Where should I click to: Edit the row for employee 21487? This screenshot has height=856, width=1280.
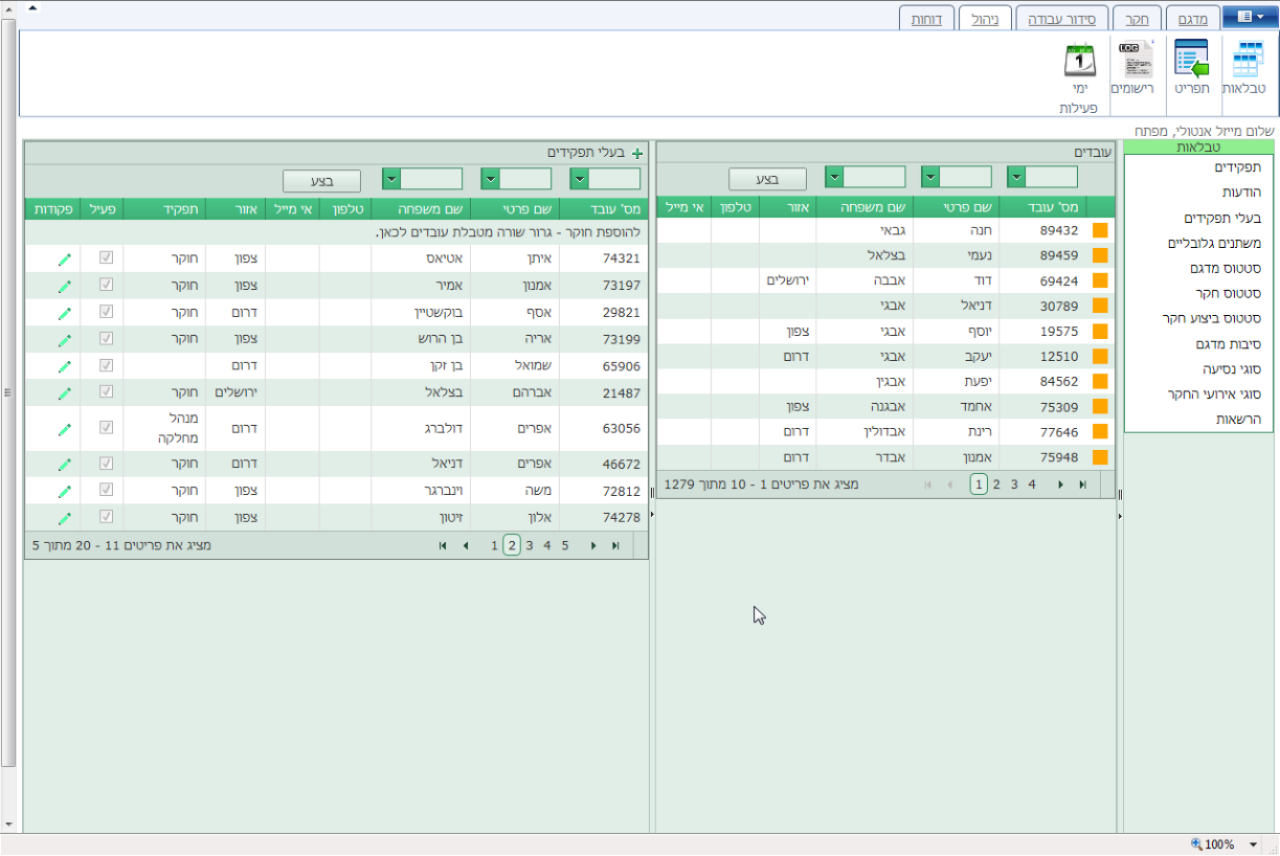pyautogui.click(x=64, y=394)
